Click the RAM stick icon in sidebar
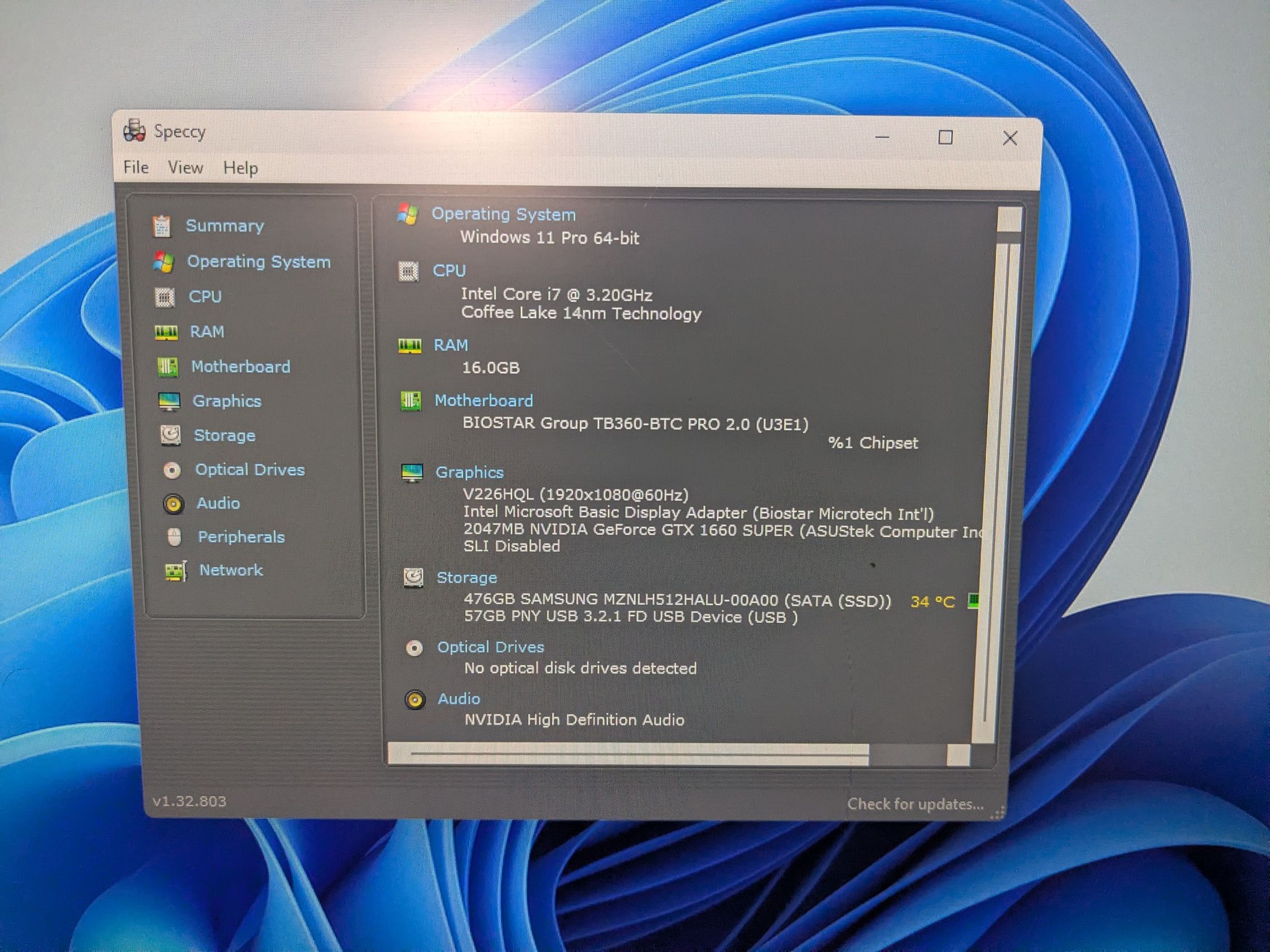The width and height of the screenshot is (1270, 952). (166, 332)
